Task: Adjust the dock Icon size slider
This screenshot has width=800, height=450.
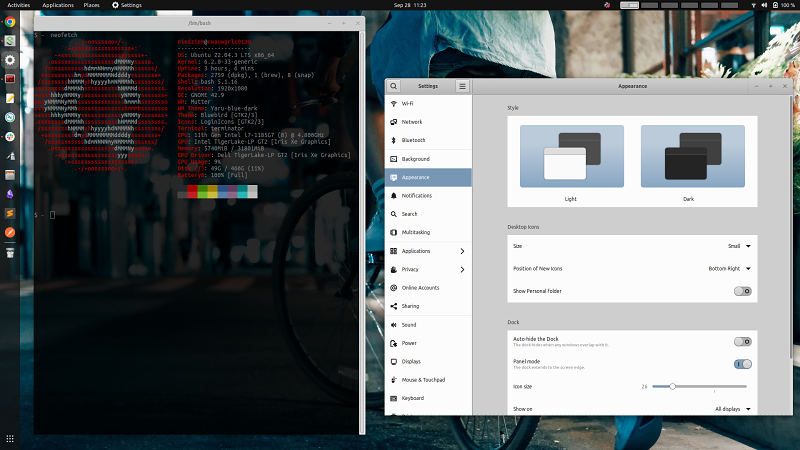Action: coord(673,386)
